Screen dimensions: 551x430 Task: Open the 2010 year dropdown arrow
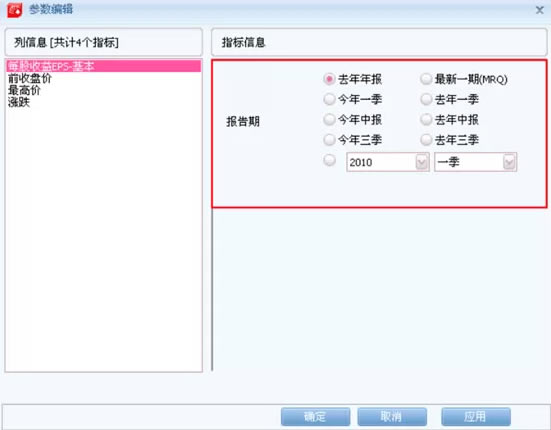pos(421,162)
